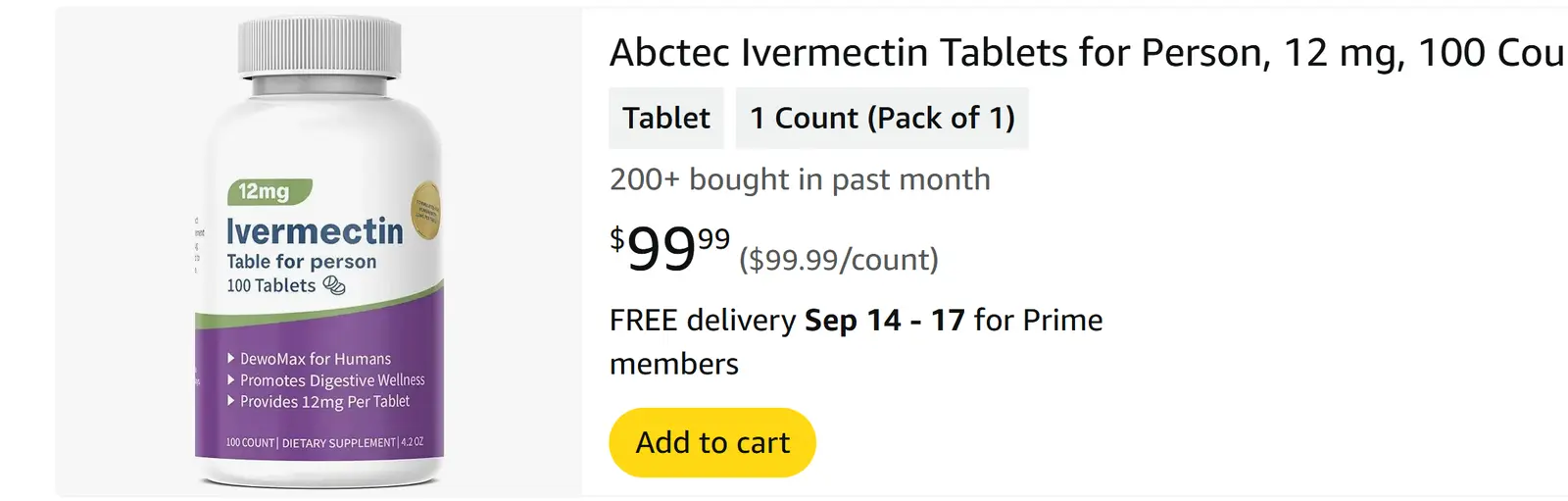Click the 100 Tablets text on the bottle
This screenshot has width=1568, height=501.
coord(271,285)
